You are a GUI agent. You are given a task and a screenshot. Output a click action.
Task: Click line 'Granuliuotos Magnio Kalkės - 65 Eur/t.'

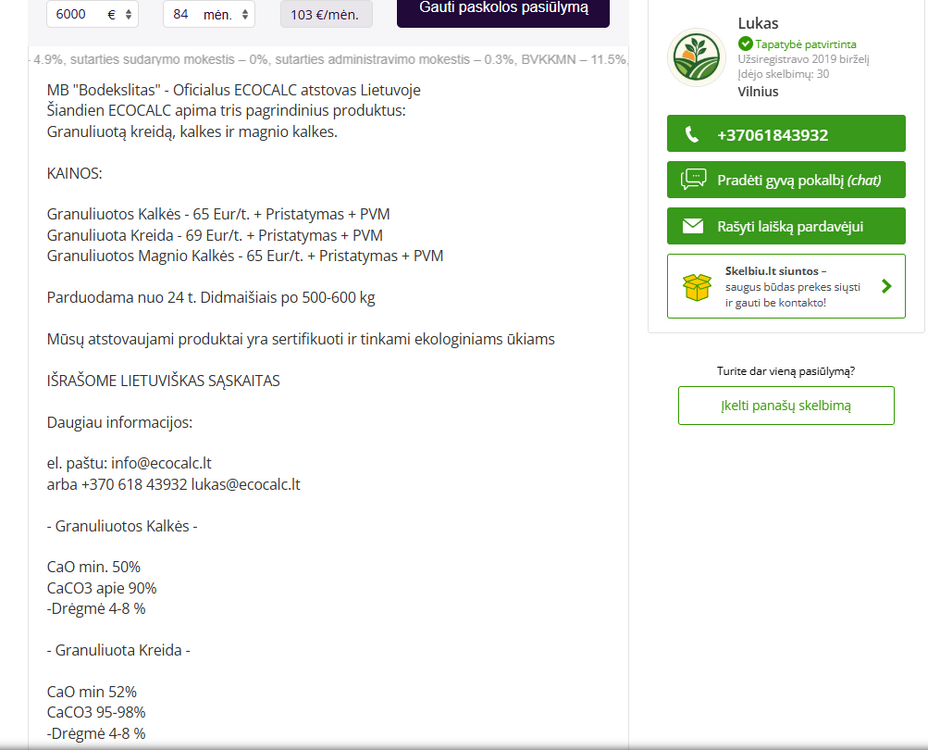(245, 256)
